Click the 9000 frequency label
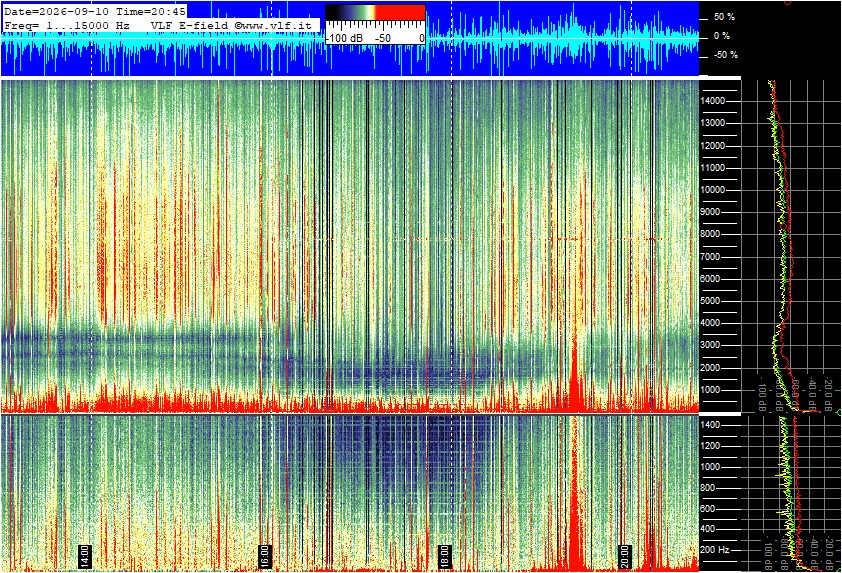Screen dimensions: 842x573 [710, 212]
